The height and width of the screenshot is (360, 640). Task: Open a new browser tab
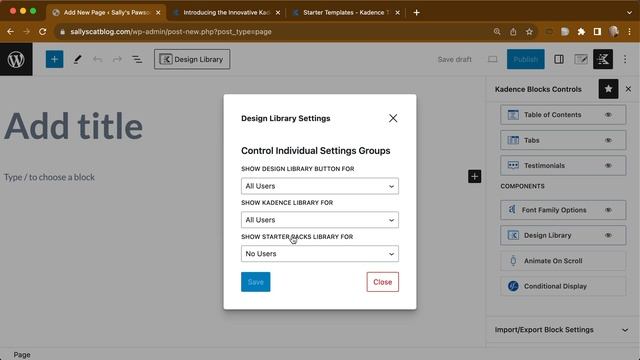[416, 13]
